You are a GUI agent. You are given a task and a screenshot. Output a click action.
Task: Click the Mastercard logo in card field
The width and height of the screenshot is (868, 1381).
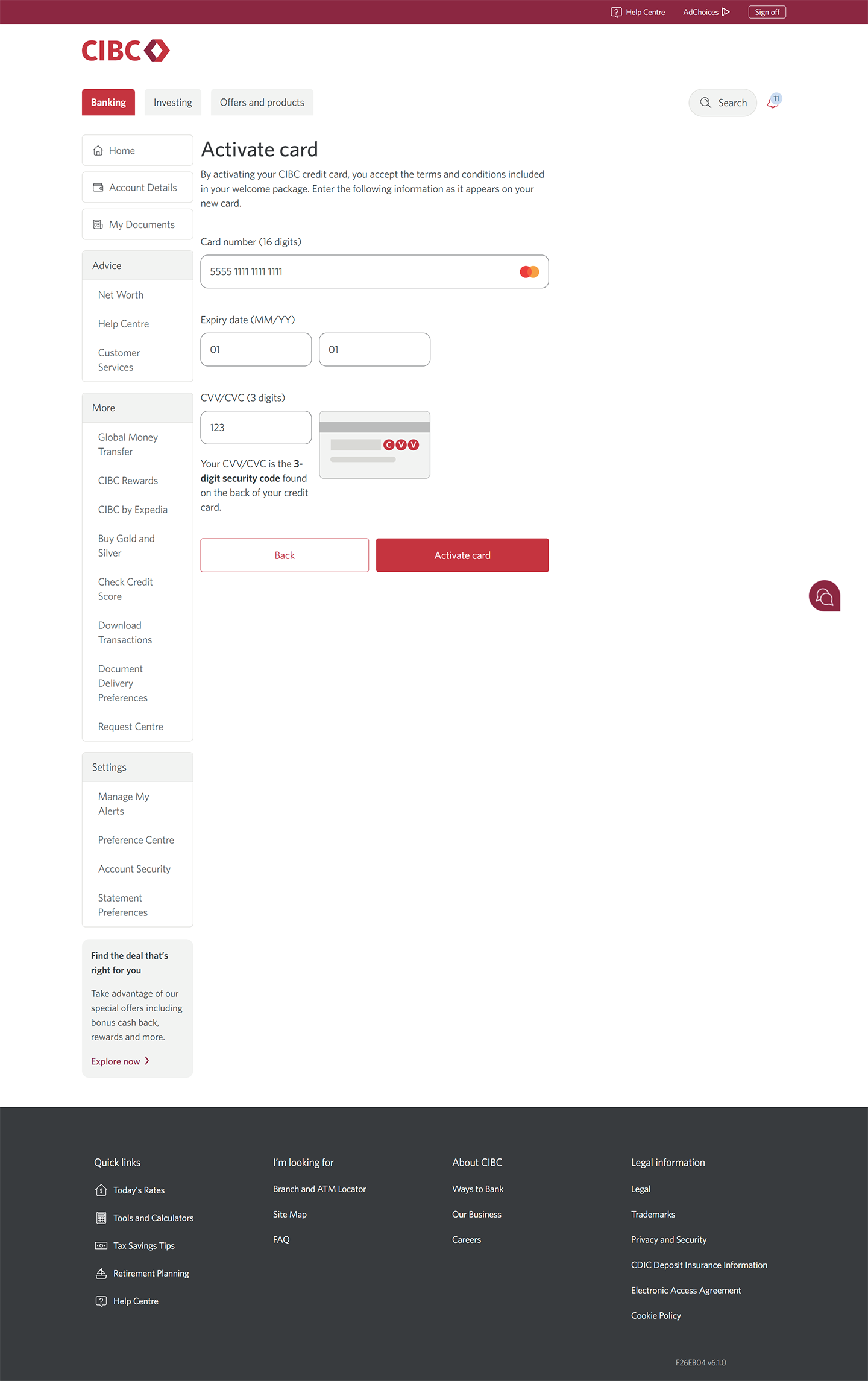coord(529,272)
